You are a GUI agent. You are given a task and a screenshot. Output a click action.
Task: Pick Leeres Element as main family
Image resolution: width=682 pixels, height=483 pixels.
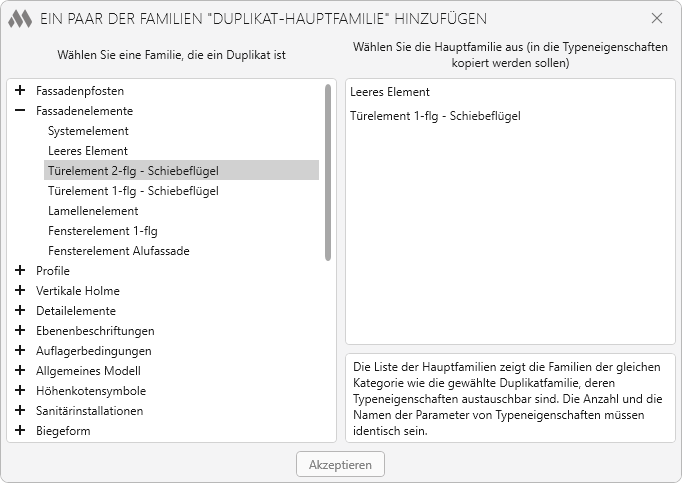click(390, 92)
